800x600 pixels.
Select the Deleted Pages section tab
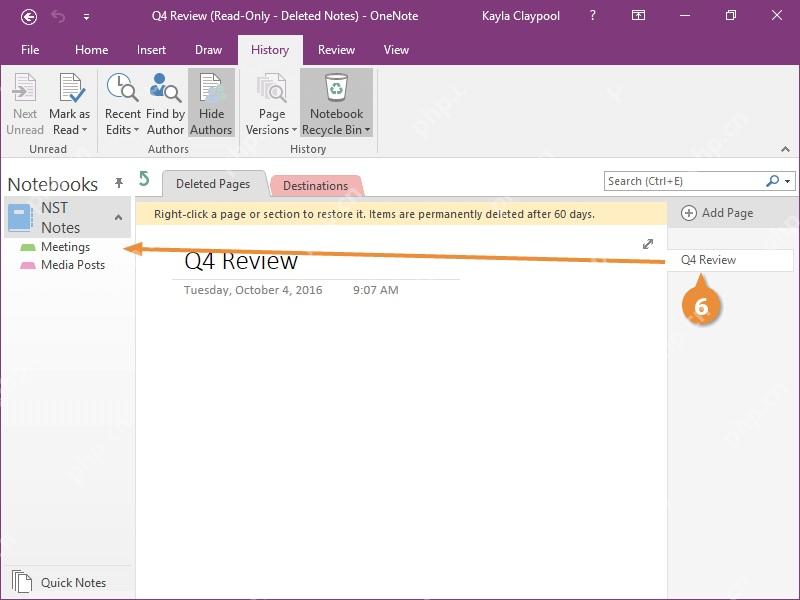pos(213,184)
